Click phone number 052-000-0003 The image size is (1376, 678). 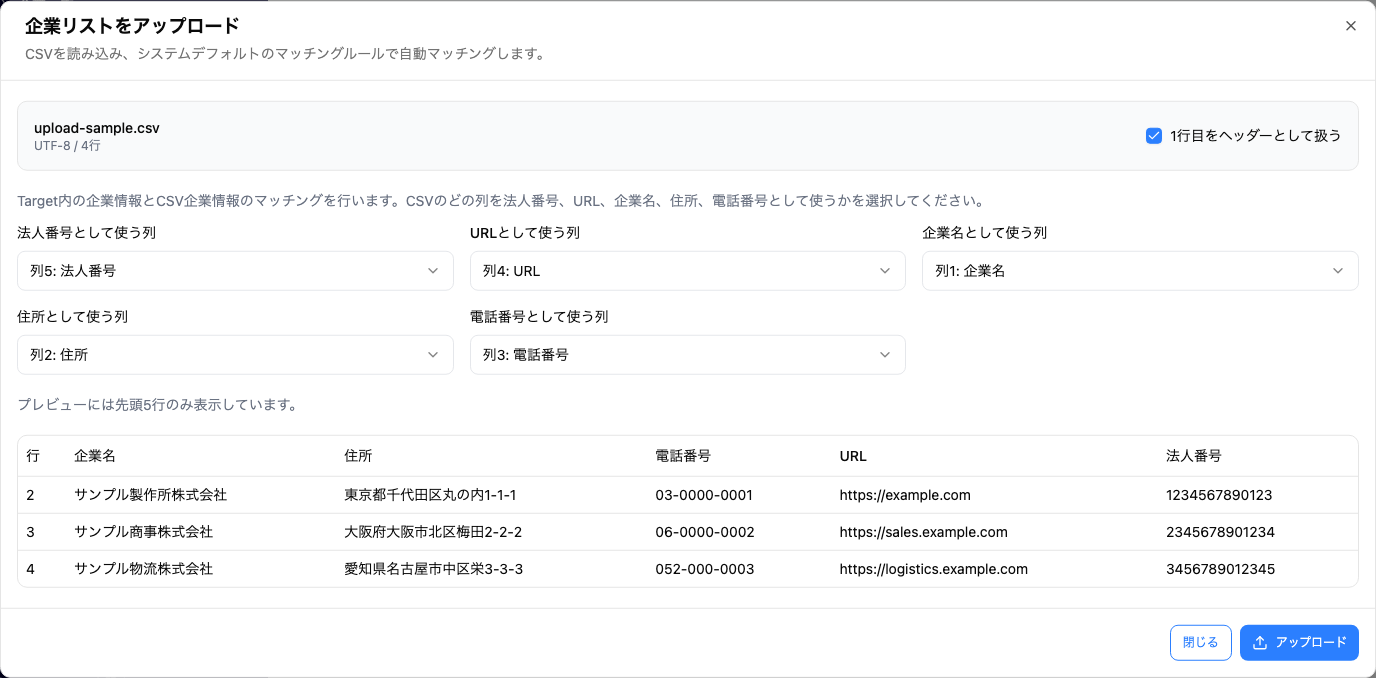[x=705, y=569]
